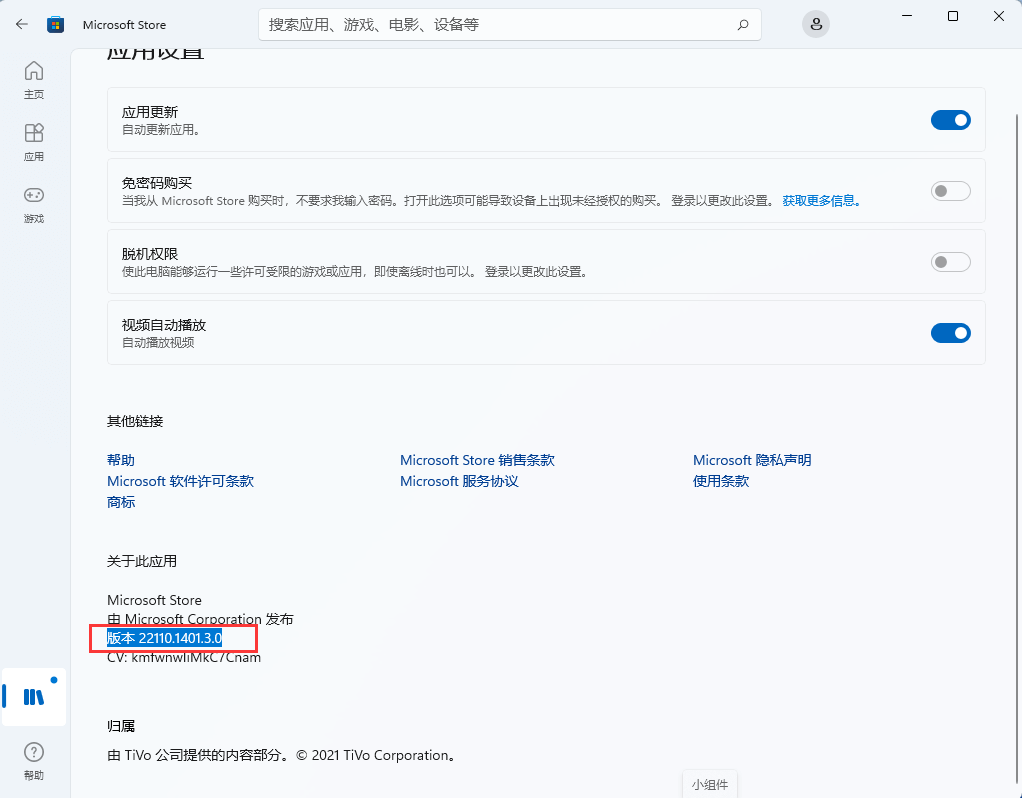Click the 获取更多信息 link
Screen dimensions: 1022x798
(821, 201)
